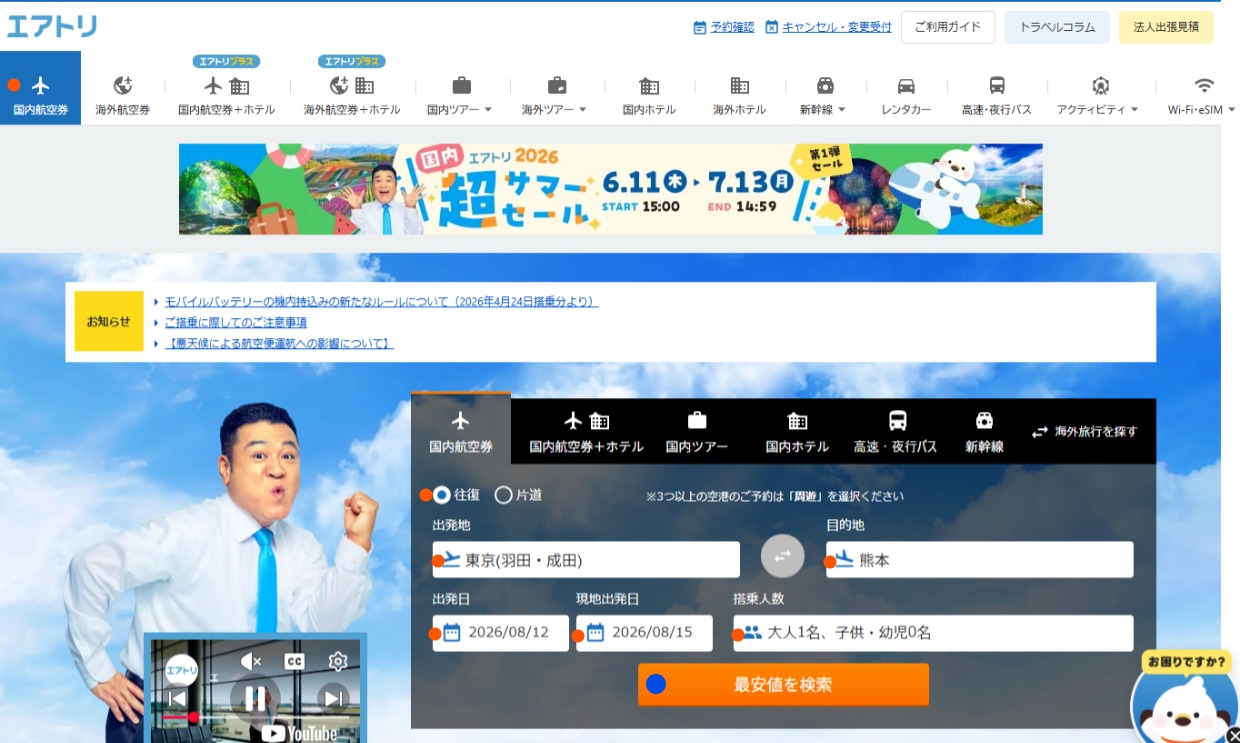Expand the 国内ツアー top navigation dropdown
This screenshot has width=1240, height=743.
pos(460,96)
